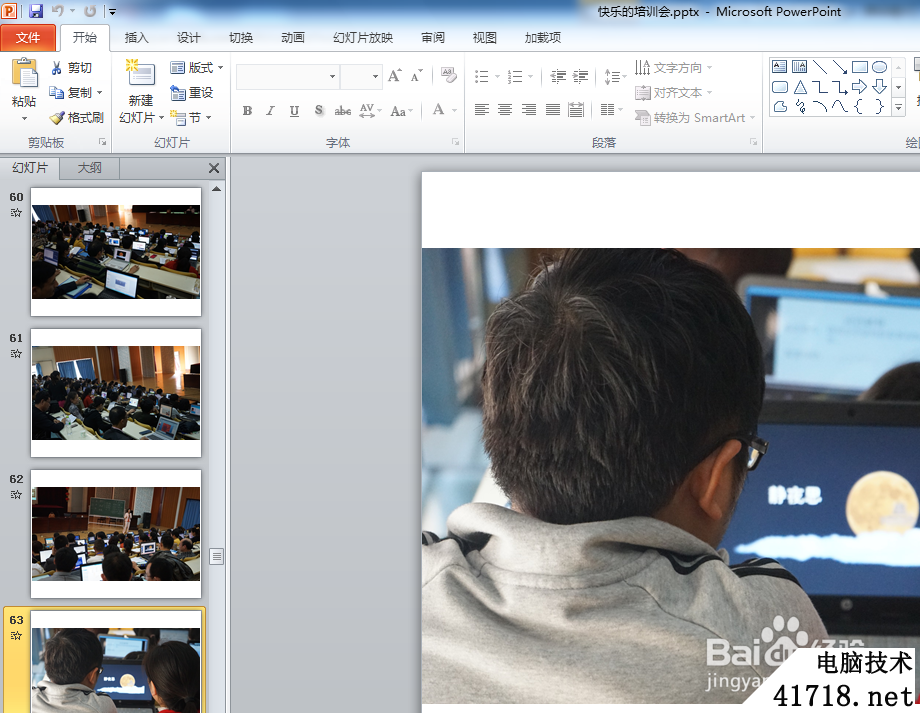
Task: Click the New Slide icon
Action: pos(140,73)
